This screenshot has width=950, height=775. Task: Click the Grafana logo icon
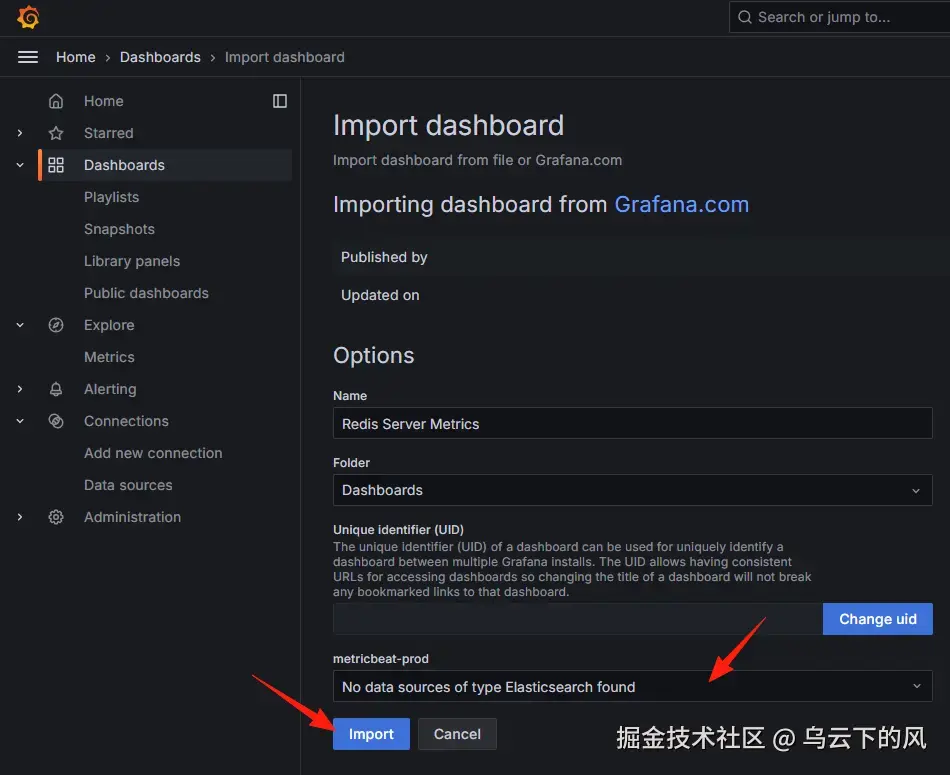[x=28, y=17]
